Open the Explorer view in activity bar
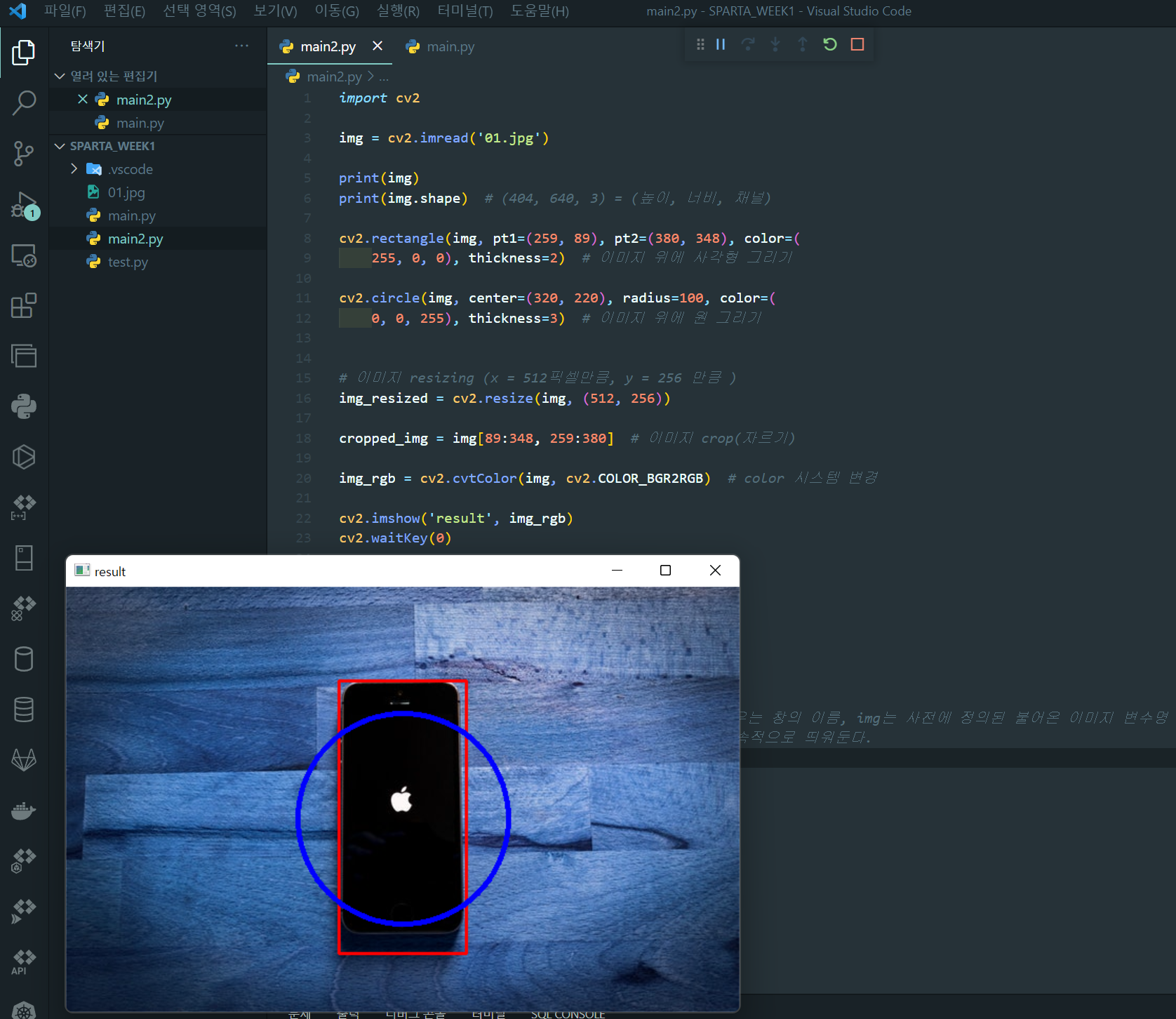The image size is (1176, 1019). pyautogui.click(x=24, y=53)
